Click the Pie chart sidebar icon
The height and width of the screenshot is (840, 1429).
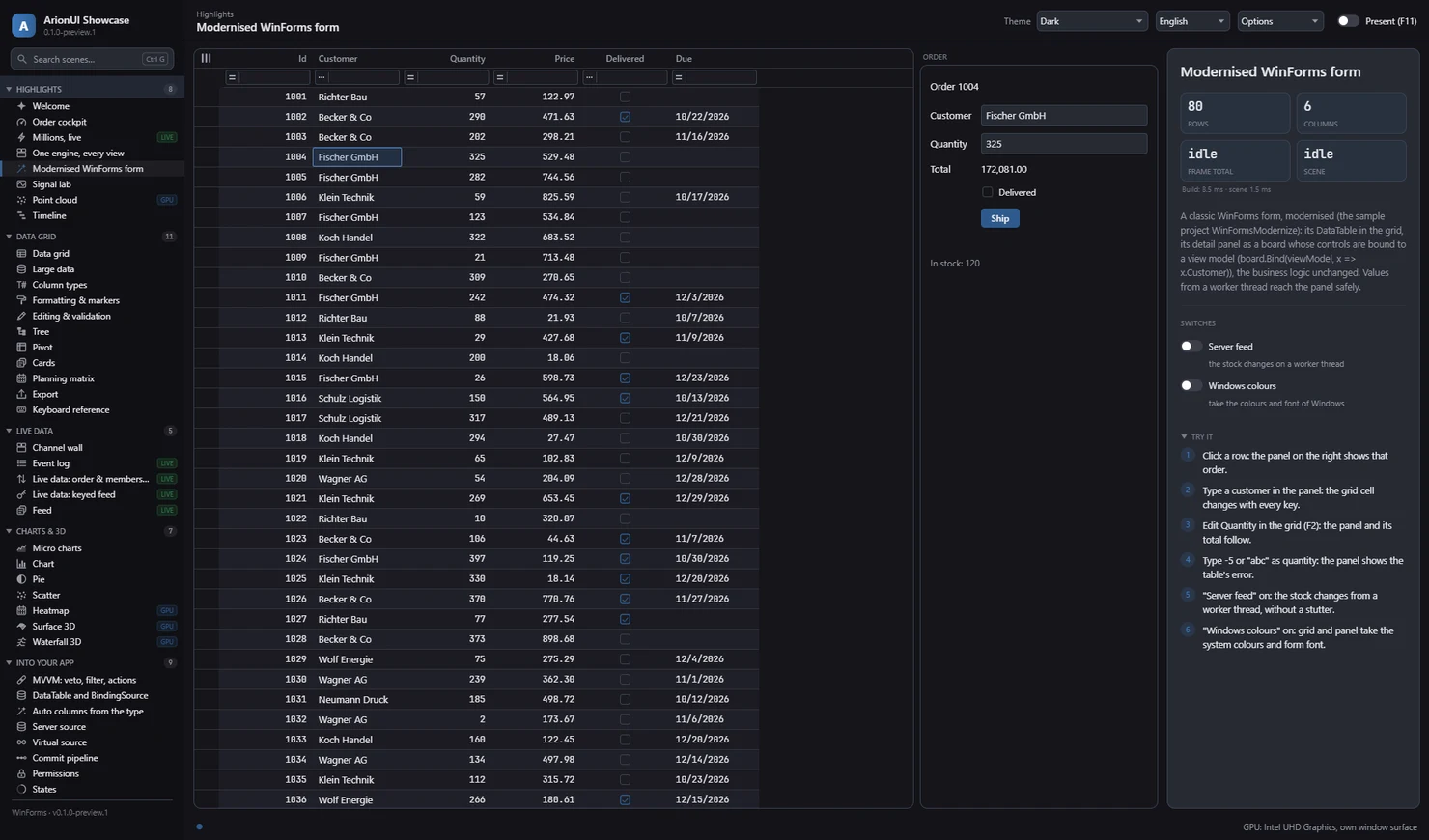pyautogui.click(x=21, y=579)
